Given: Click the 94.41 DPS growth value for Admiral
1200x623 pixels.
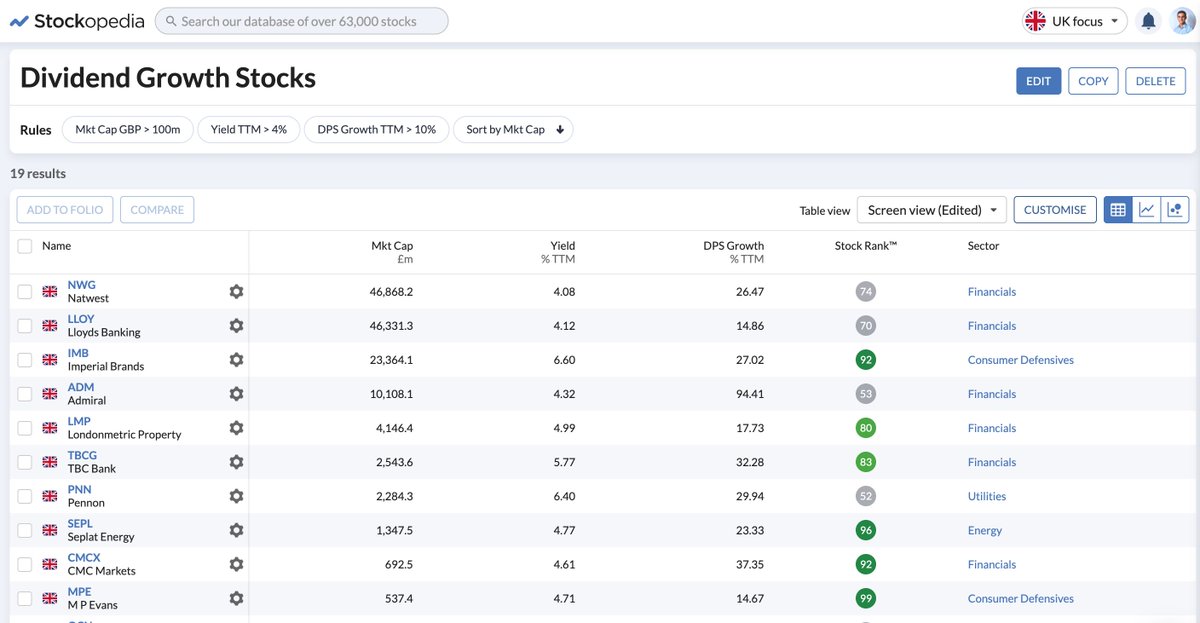Looking at the screenshot, I should pyautogui.click(x=749, y=394).
